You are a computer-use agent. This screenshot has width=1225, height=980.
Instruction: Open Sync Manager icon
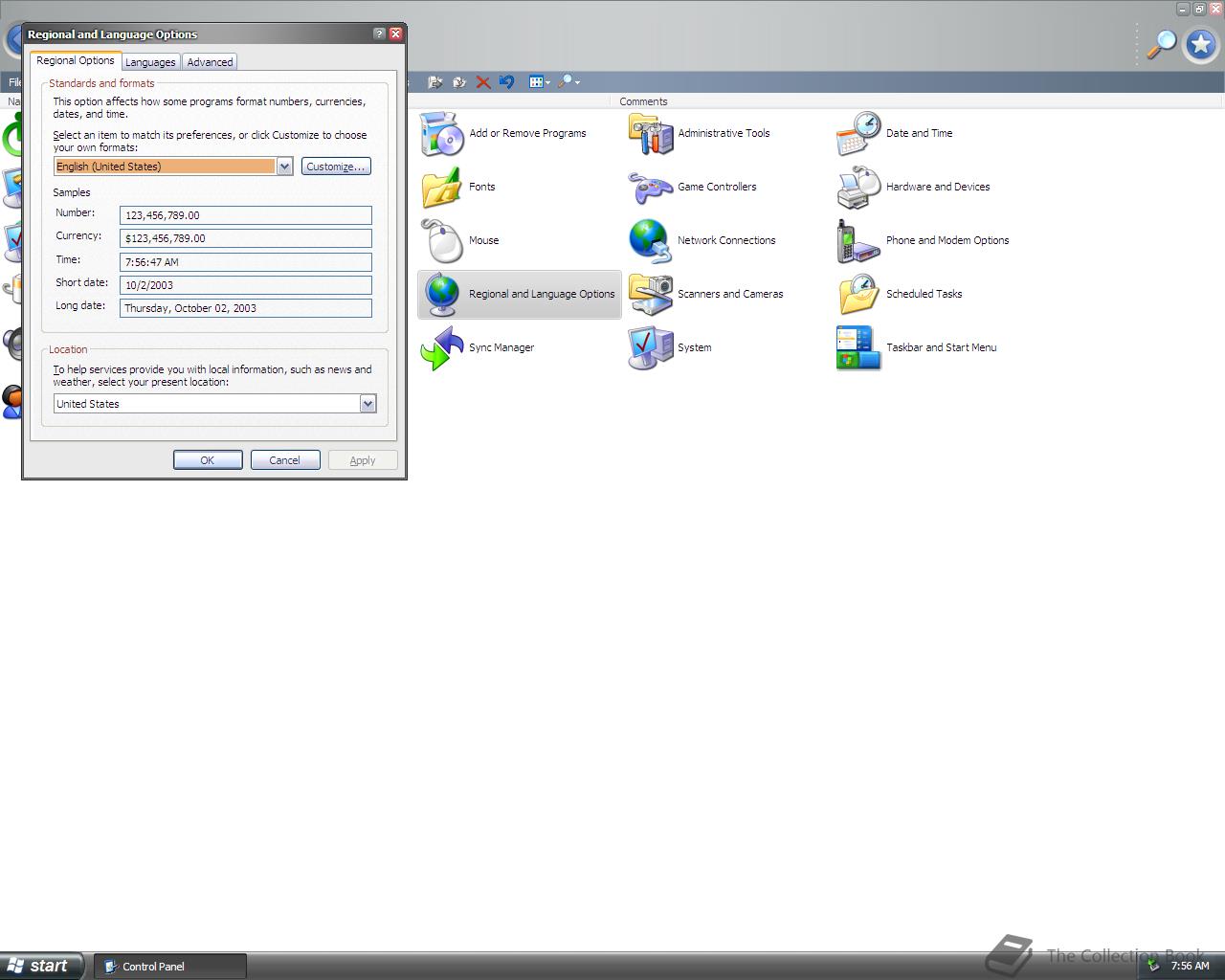coord(442,348)
